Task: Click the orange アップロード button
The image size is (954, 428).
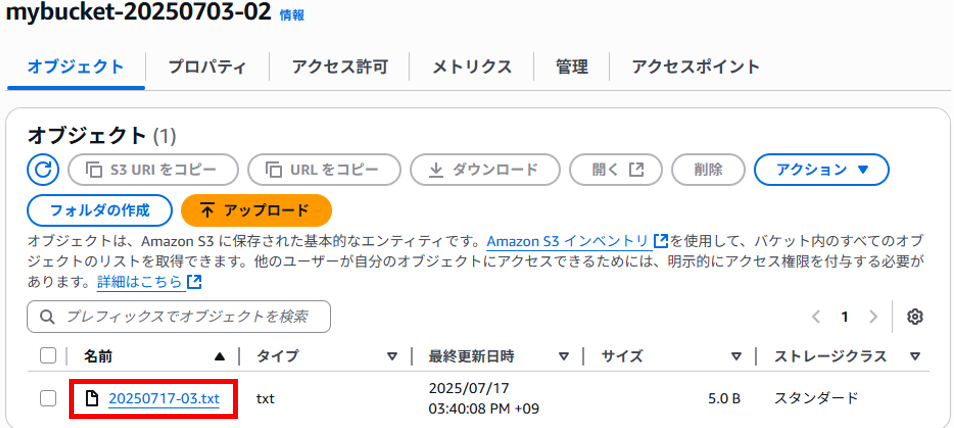Action: 256,211
